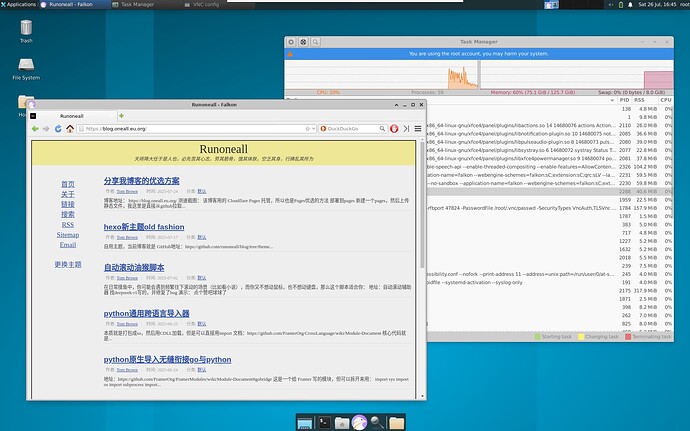Focus the DuckDuckGo search field
This screenshot has width=690, height=431.
coord(352,129)
